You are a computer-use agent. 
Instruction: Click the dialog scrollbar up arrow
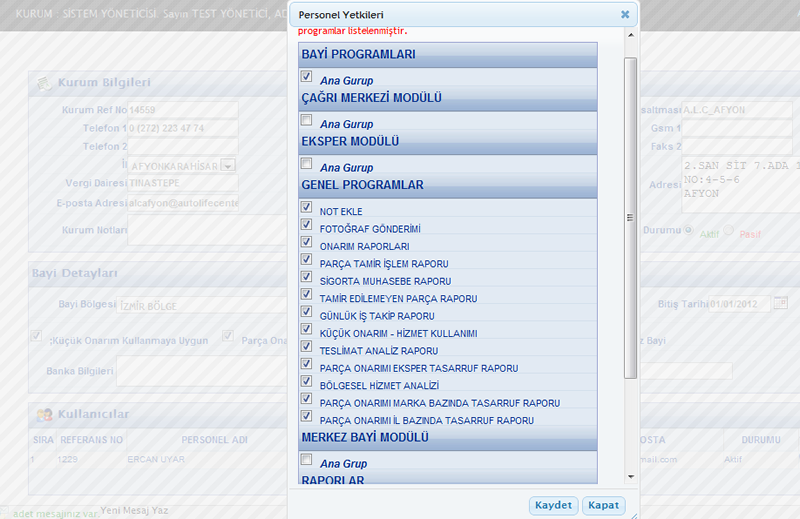click(630, 35)
